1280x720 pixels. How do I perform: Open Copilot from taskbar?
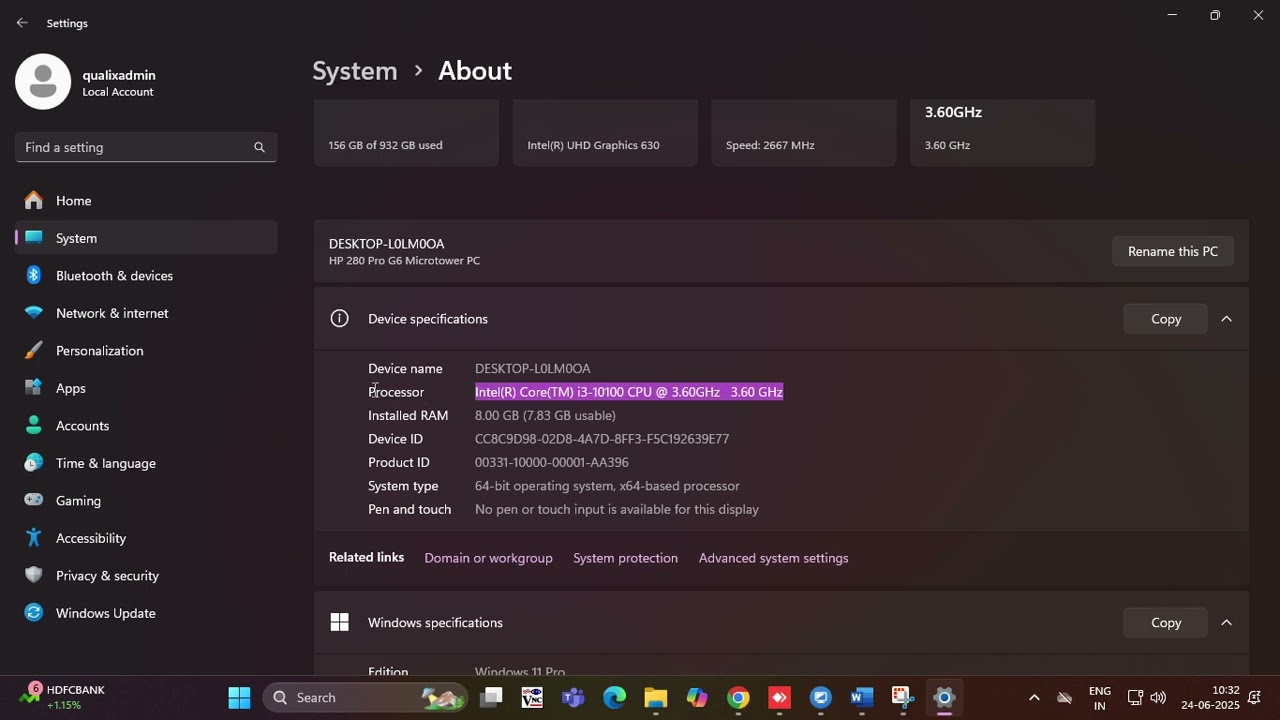(697, 698)
